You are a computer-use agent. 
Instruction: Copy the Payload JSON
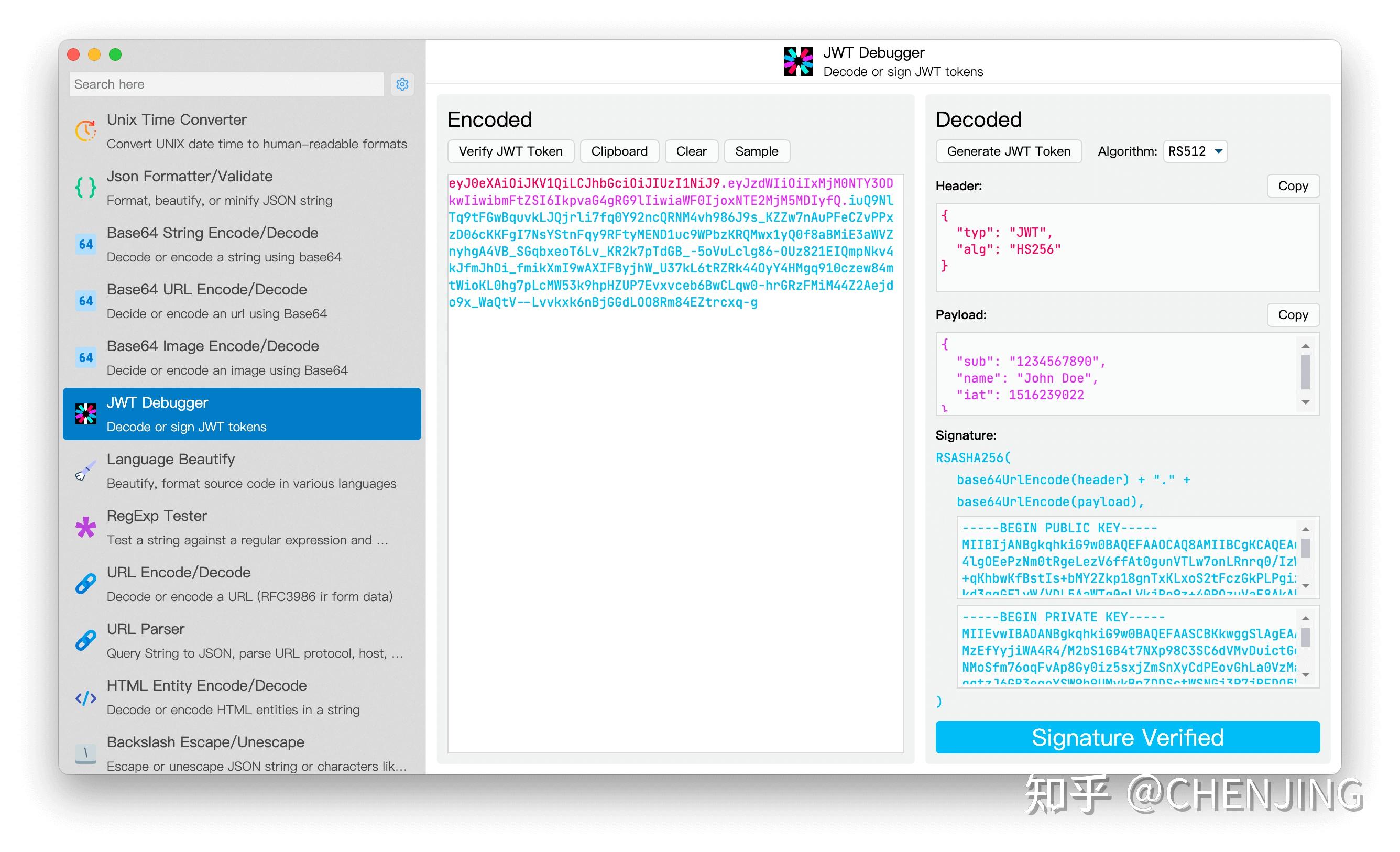(1293, 315)
